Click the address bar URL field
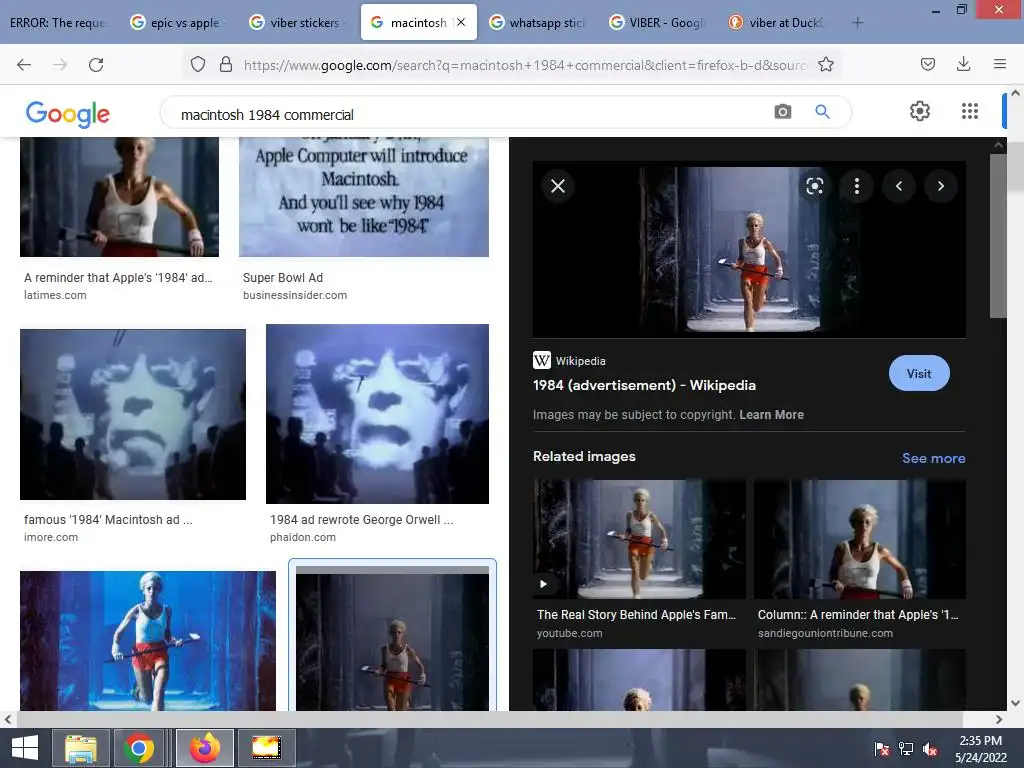1024x768 pixels. [x=525, y=65]
